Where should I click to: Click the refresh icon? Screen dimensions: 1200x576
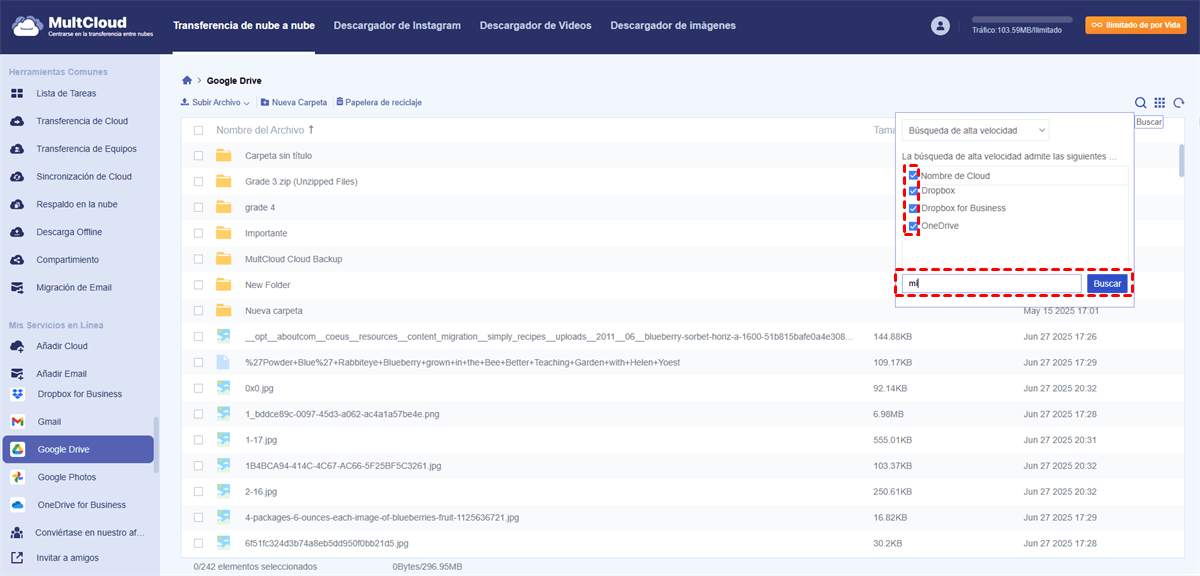(1180, 102)
